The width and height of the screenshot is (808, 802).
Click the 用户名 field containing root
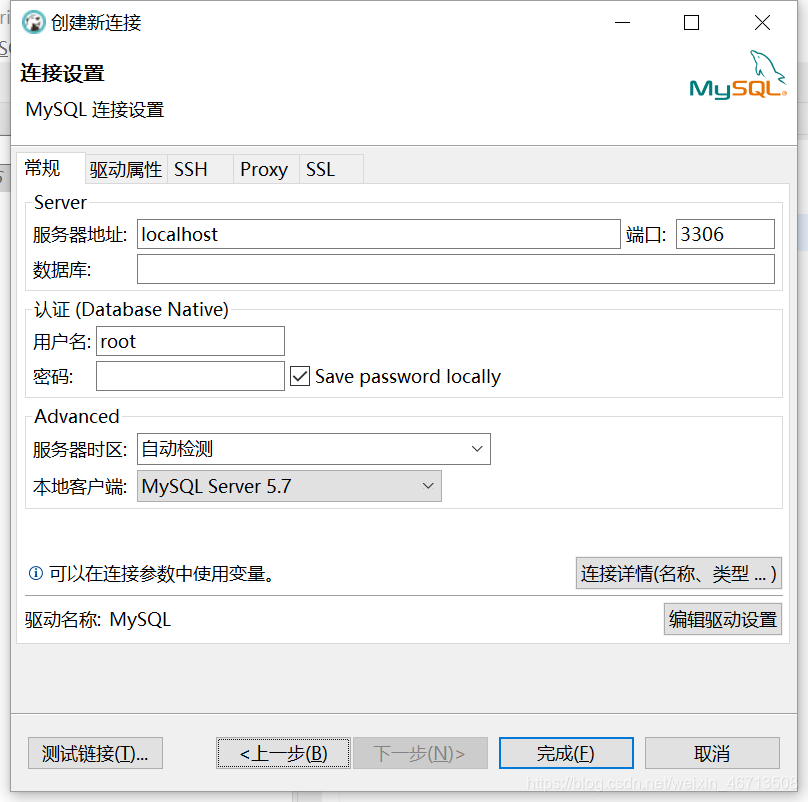point(190,341)
